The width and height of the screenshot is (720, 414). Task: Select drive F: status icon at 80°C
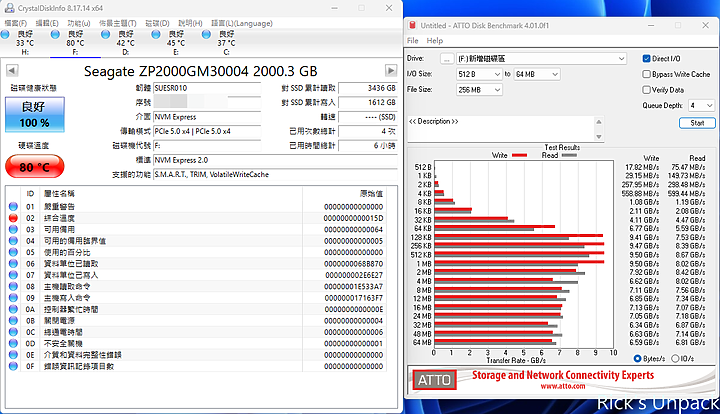pos(55,34)
